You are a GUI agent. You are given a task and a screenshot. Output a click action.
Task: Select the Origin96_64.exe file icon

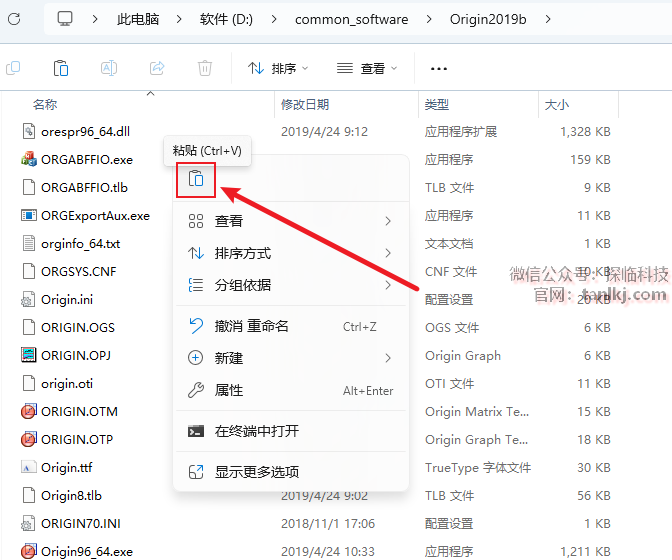click(29, 550)
